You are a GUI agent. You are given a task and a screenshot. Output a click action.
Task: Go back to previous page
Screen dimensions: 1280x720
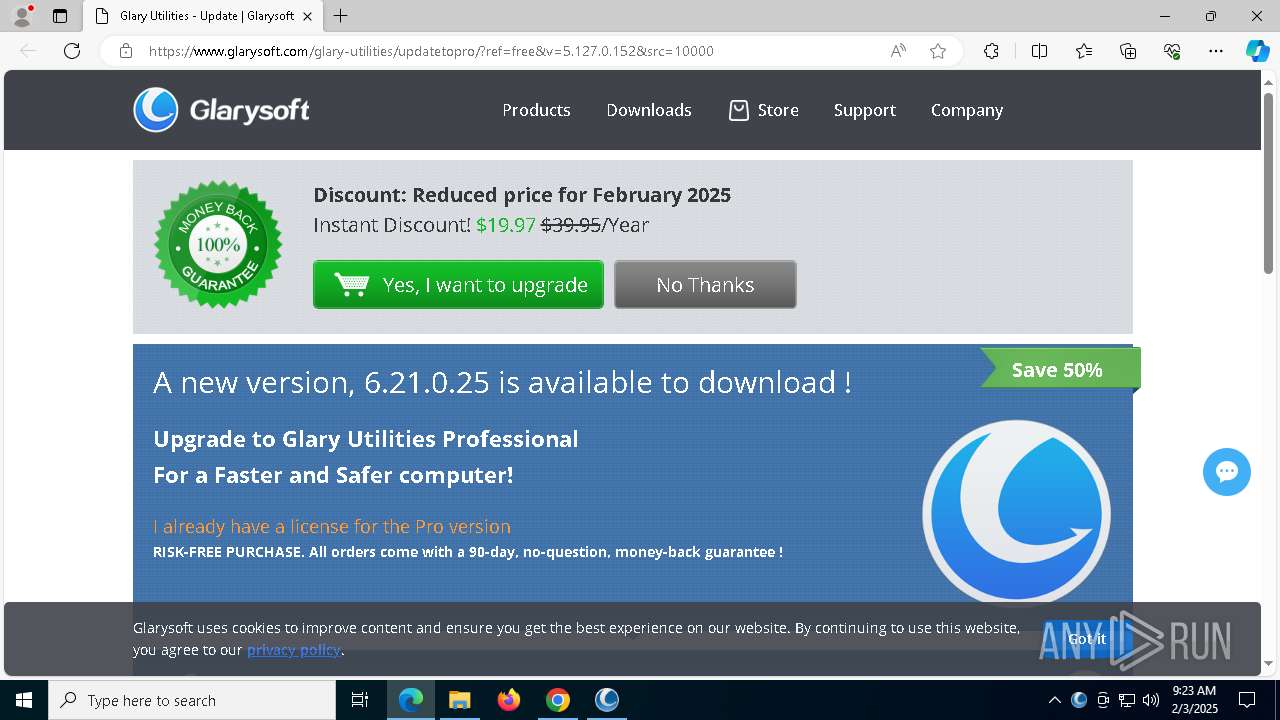point(28,51)
